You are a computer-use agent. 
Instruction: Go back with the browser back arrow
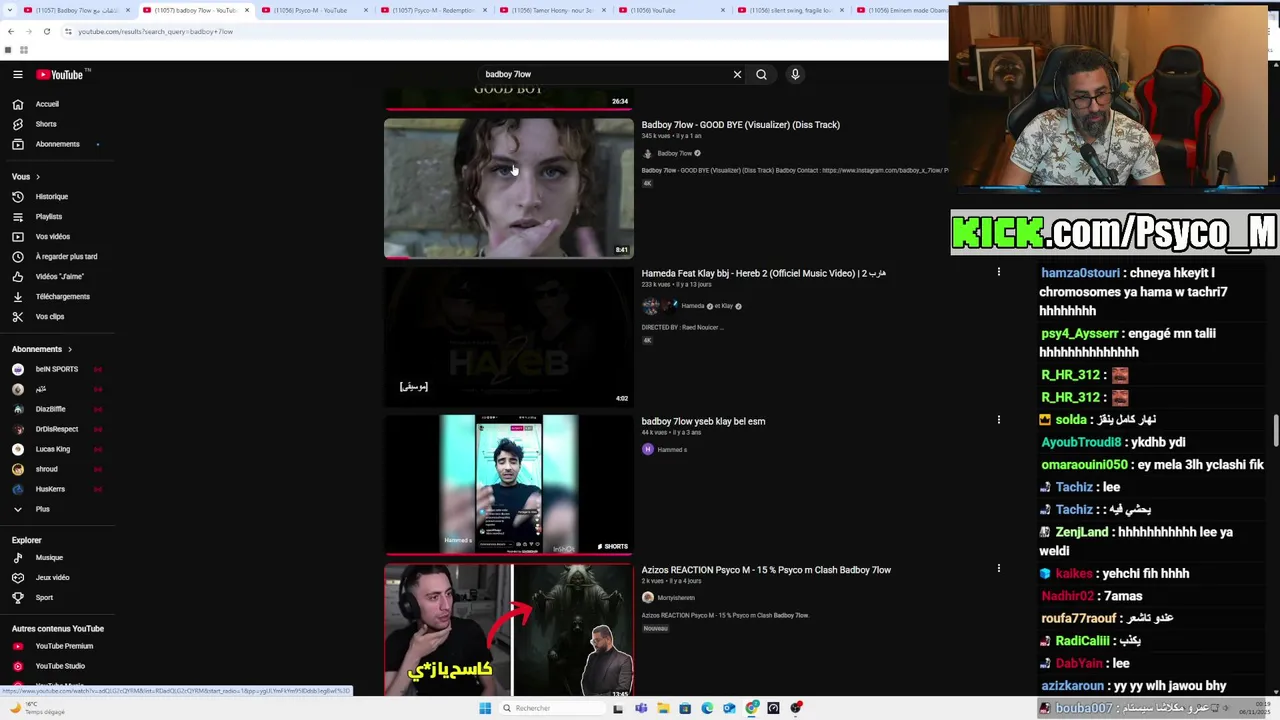pos(11,31)
